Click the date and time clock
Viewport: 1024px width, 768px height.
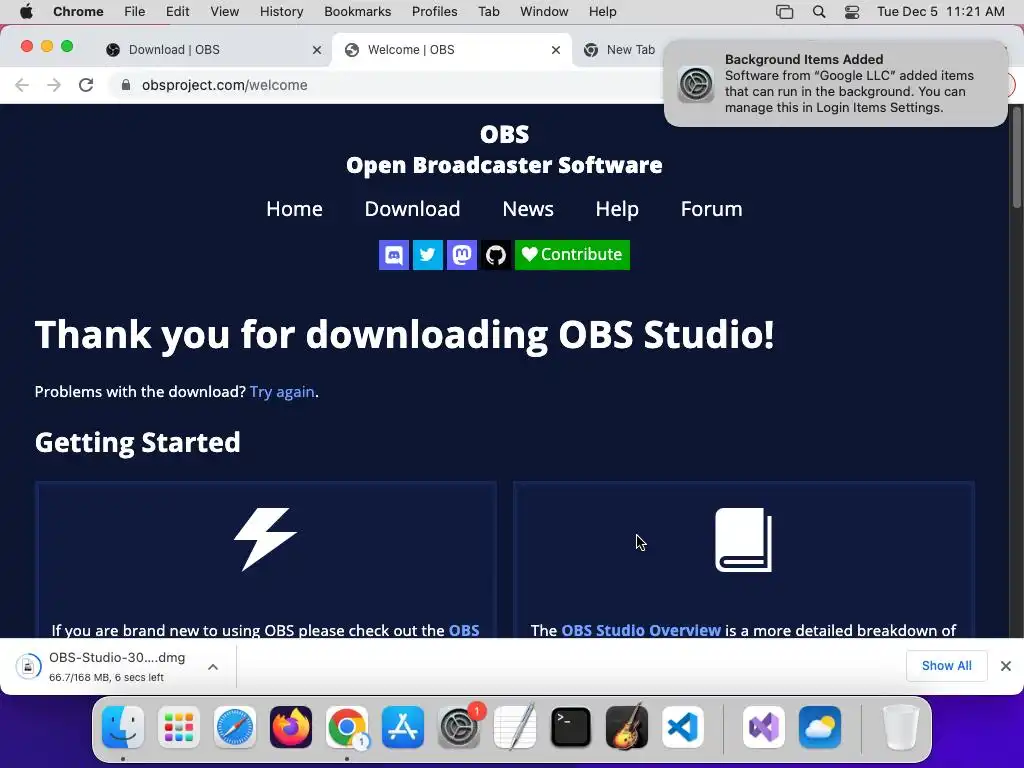click(940, 12)
